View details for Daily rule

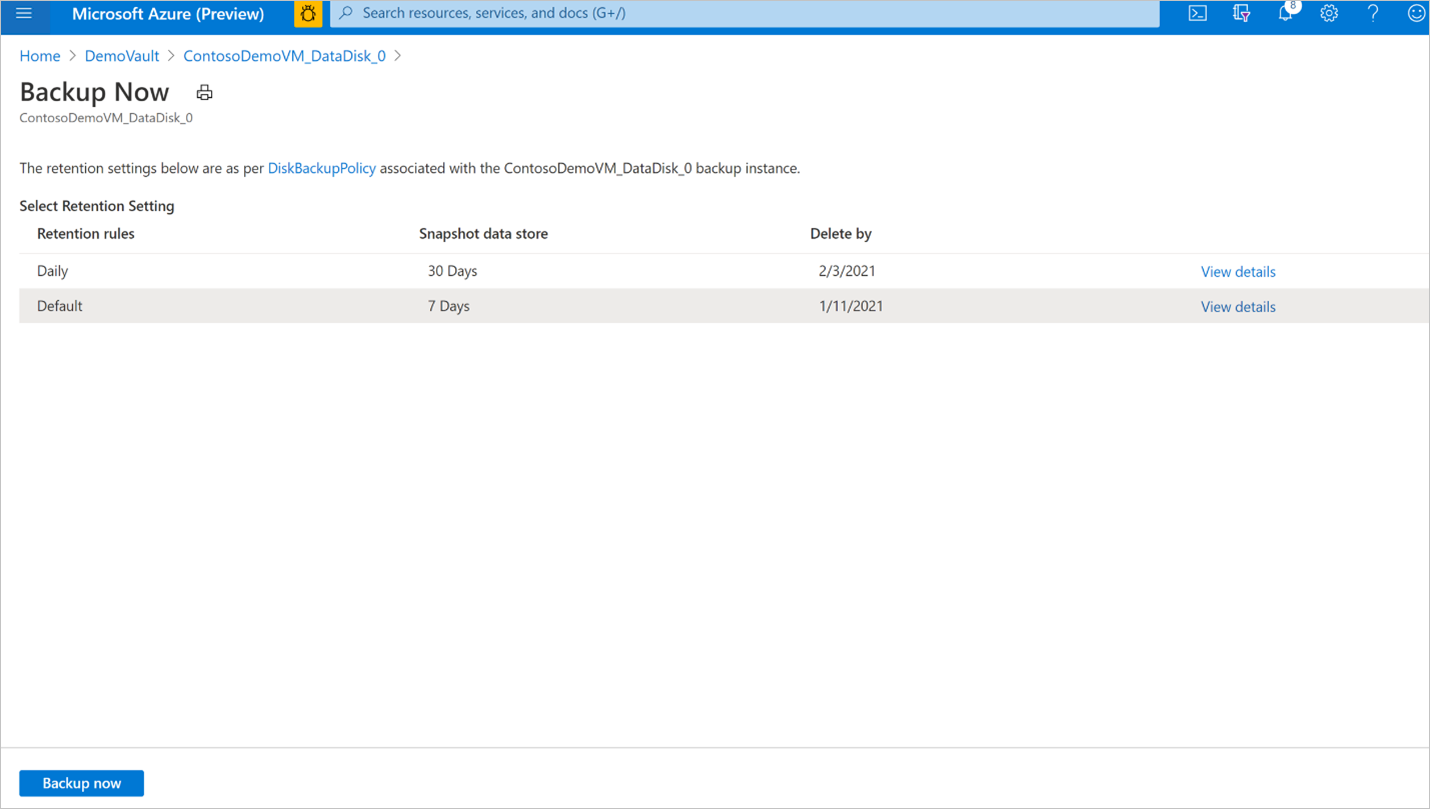pyautogui.click(x=1238, y=272)
